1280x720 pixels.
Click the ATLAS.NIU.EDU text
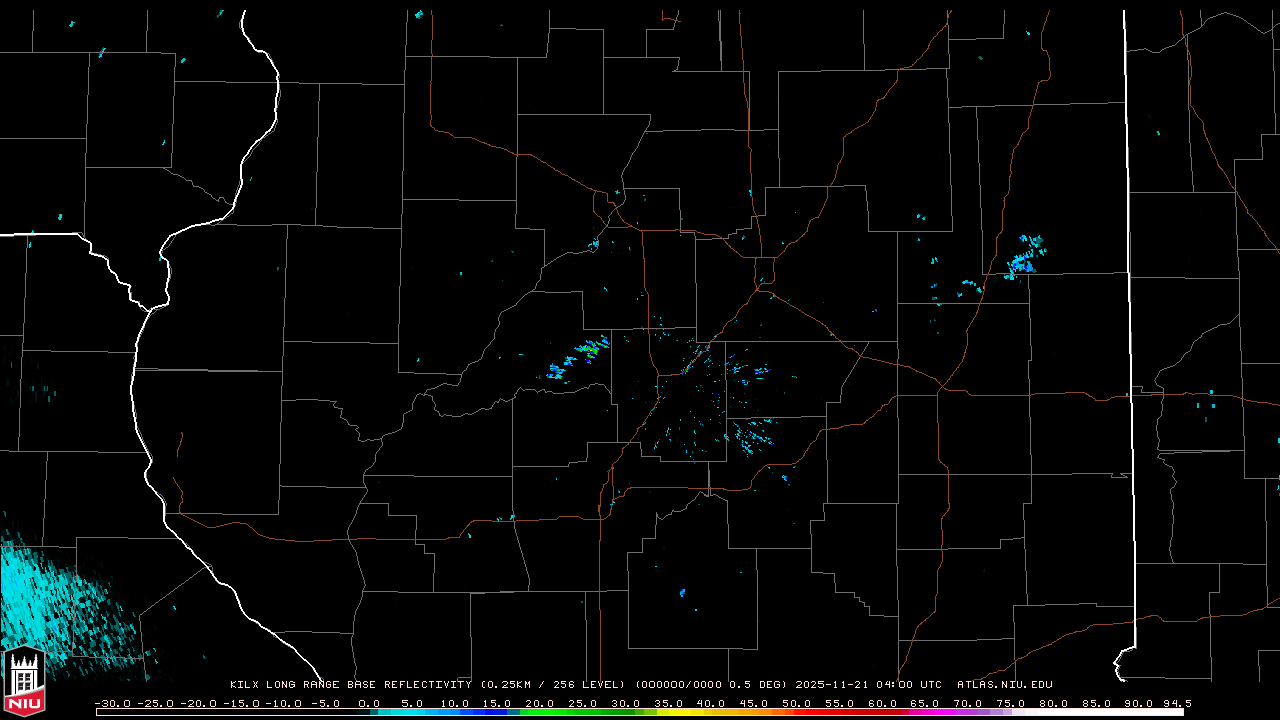[x=1004, y=685]
